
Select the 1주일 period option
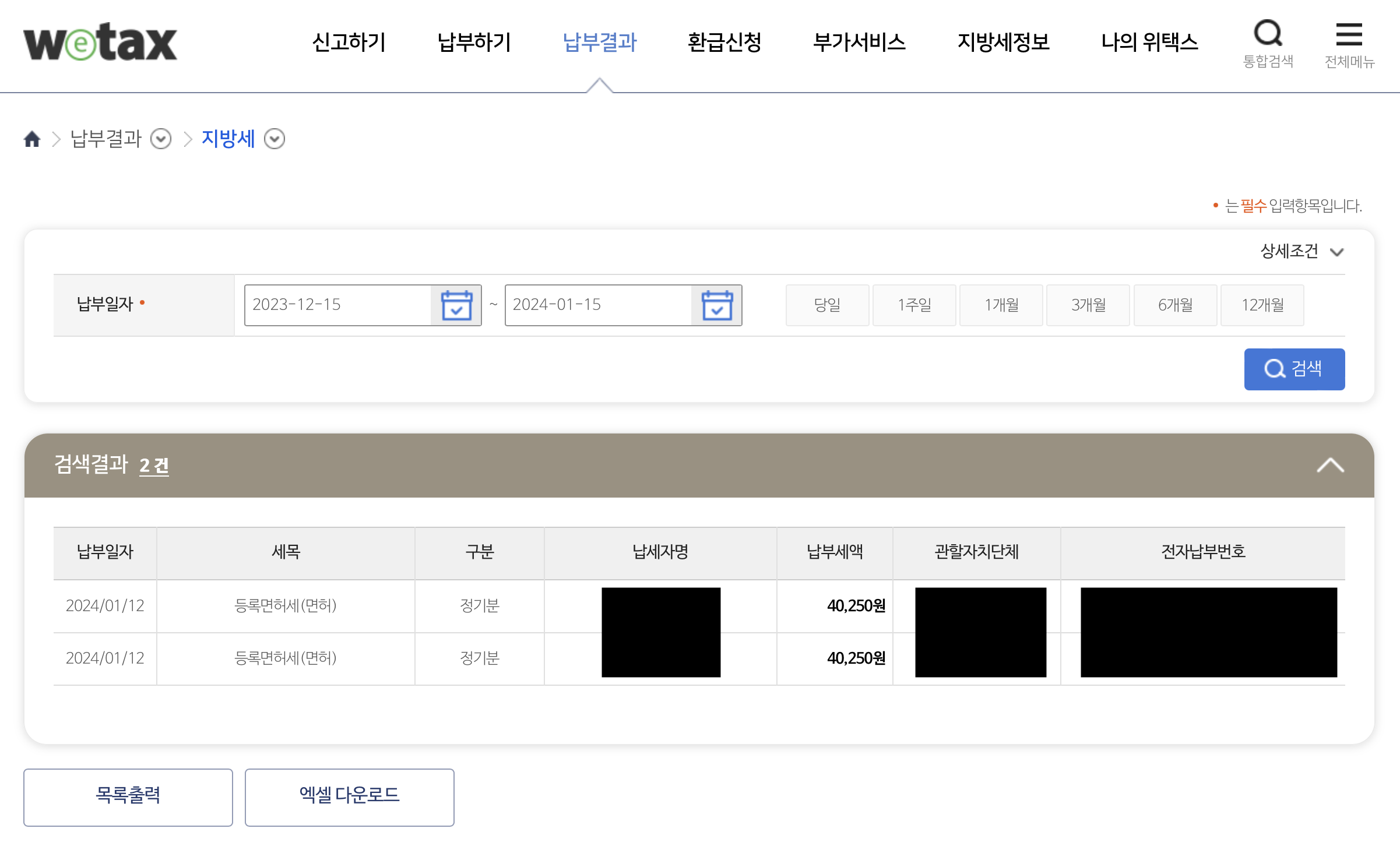pos(914,305)
